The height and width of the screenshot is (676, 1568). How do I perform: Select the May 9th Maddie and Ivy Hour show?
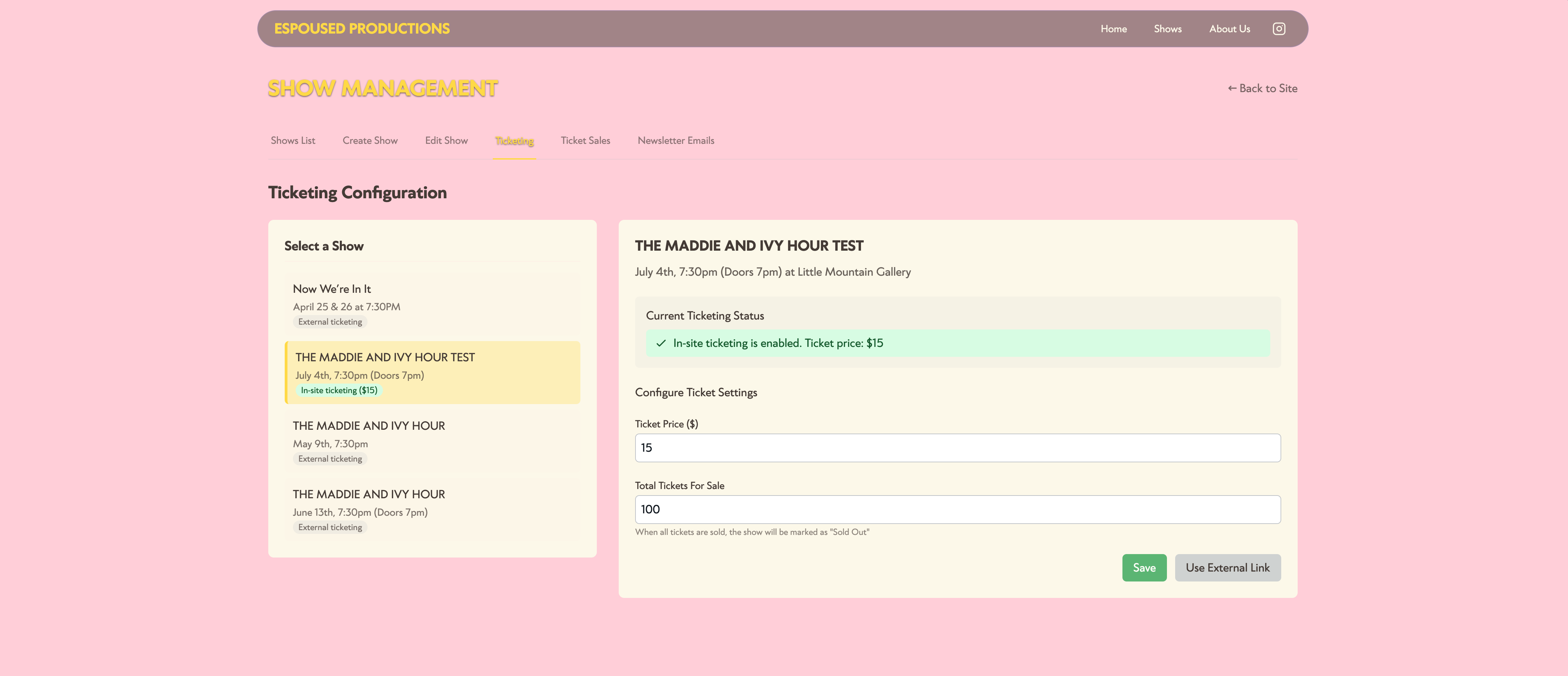pyautogui.click(x=432, y=441)
